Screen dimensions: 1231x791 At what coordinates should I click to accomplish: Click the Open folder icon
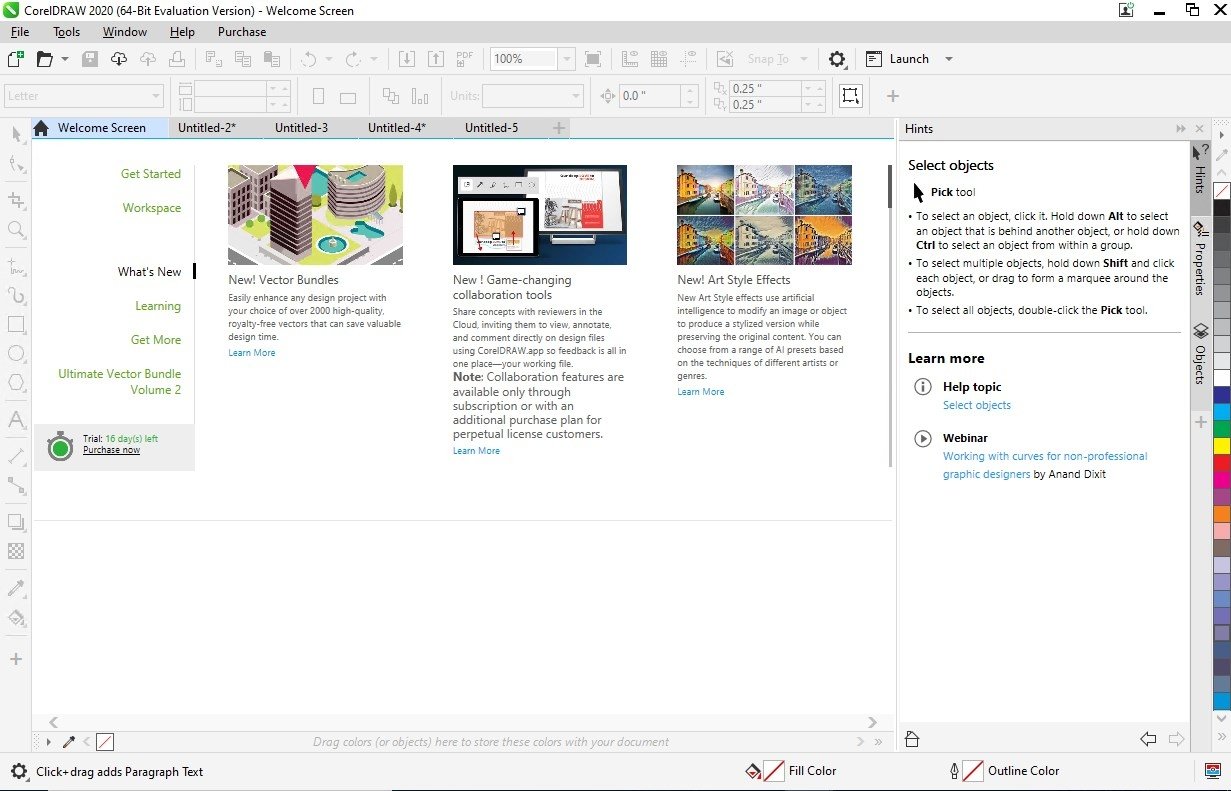[x=44, y=59]
